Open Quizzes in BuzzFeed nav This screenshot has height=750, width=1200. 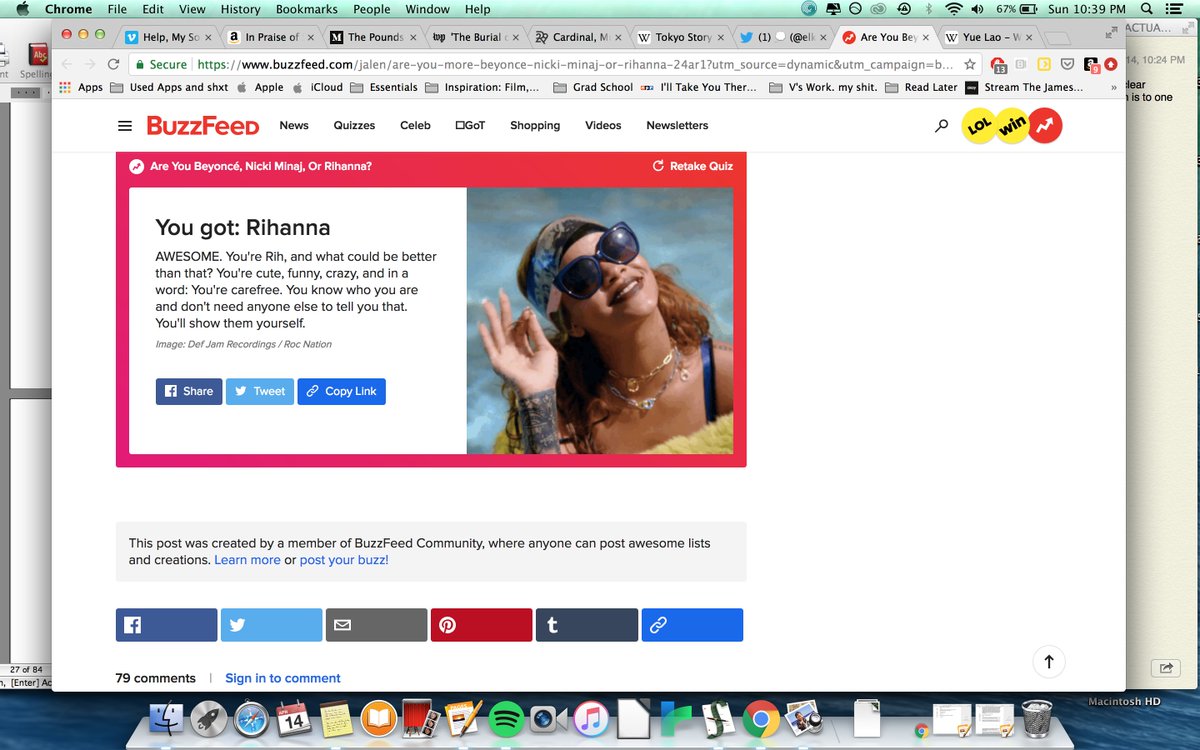click(x=354, y=126)
